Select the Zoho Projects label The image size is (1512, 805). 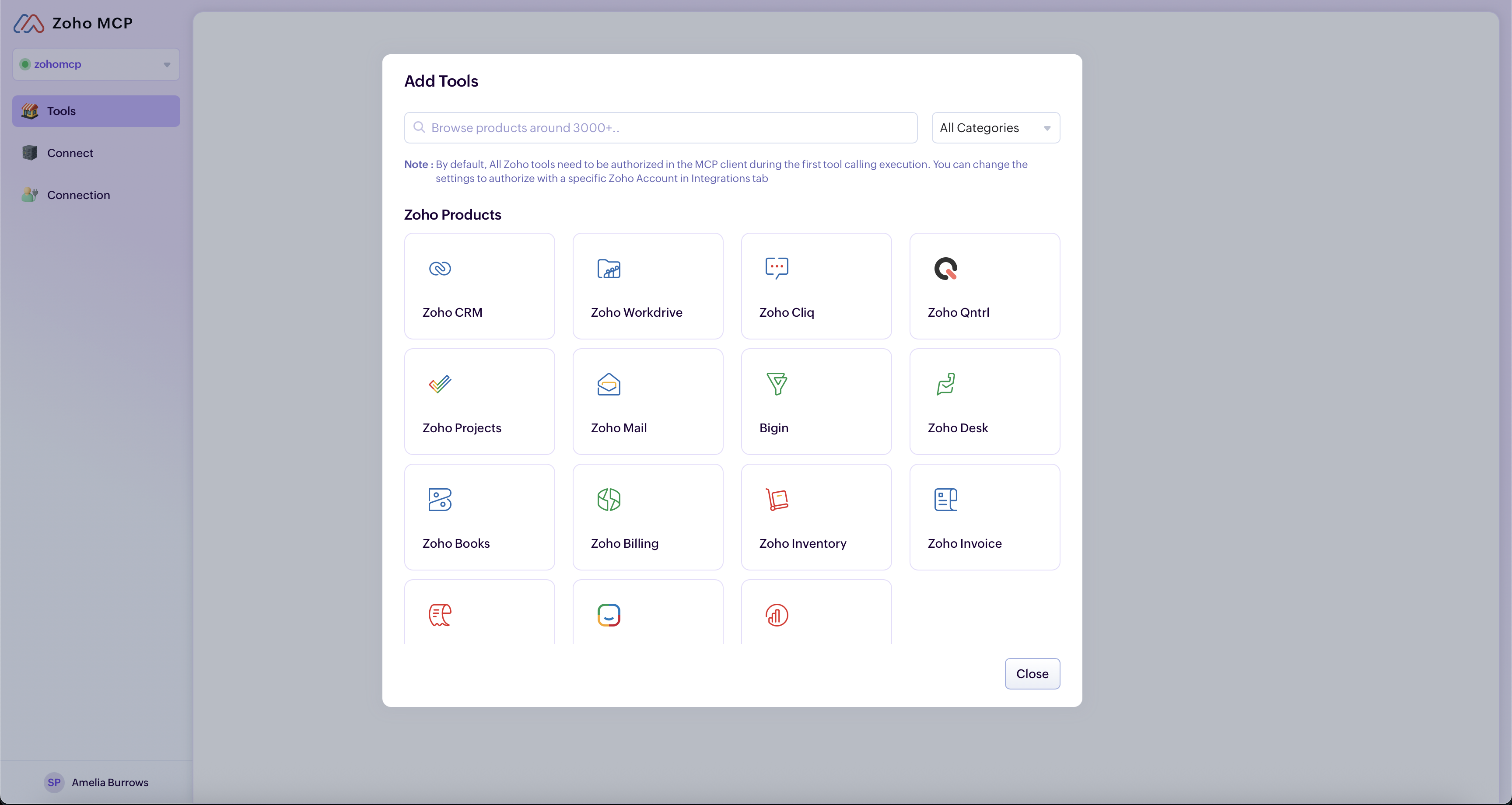(x=462, y=428)
